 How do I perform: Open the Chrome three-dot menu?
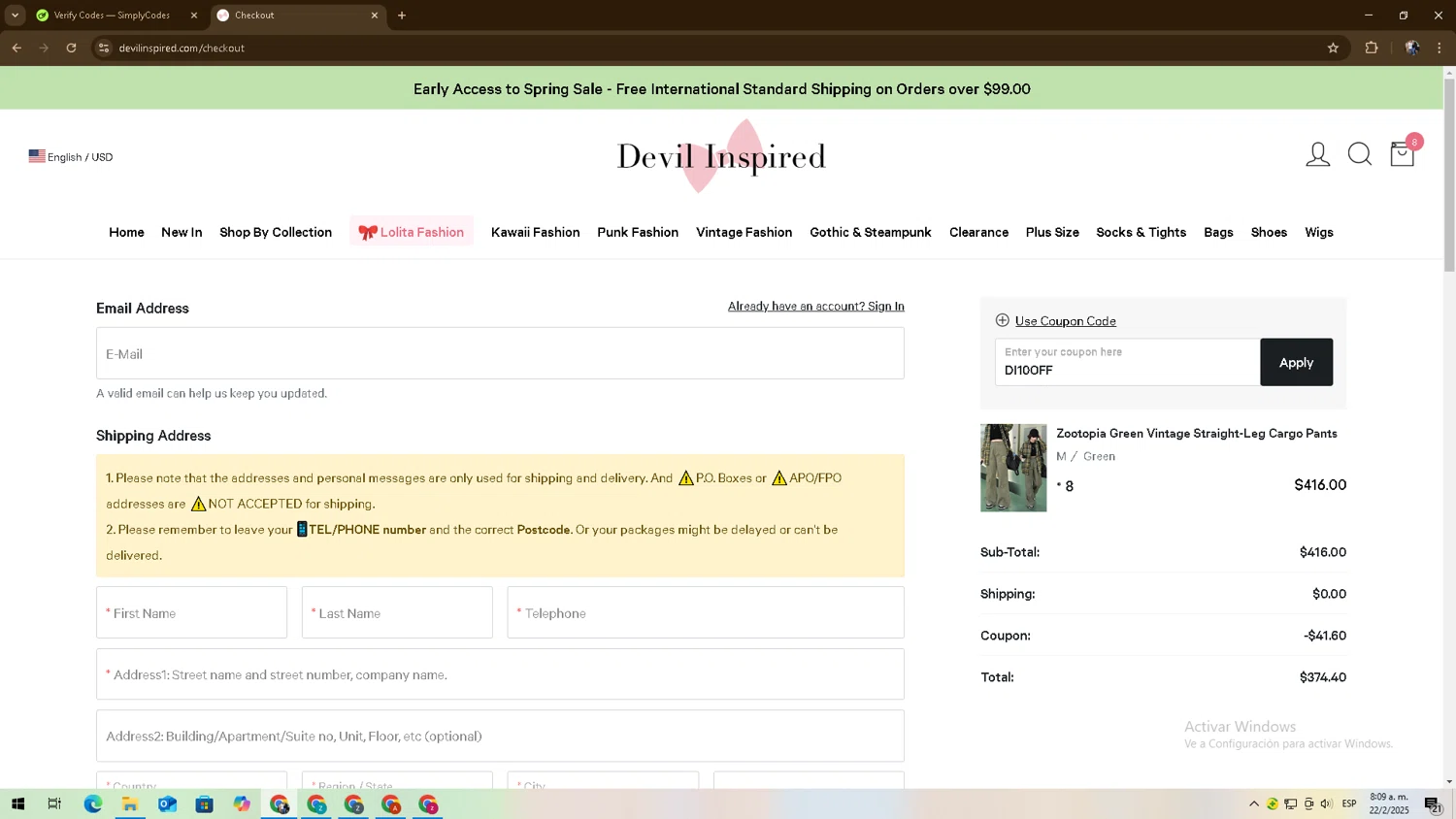tap(1439, 48)
